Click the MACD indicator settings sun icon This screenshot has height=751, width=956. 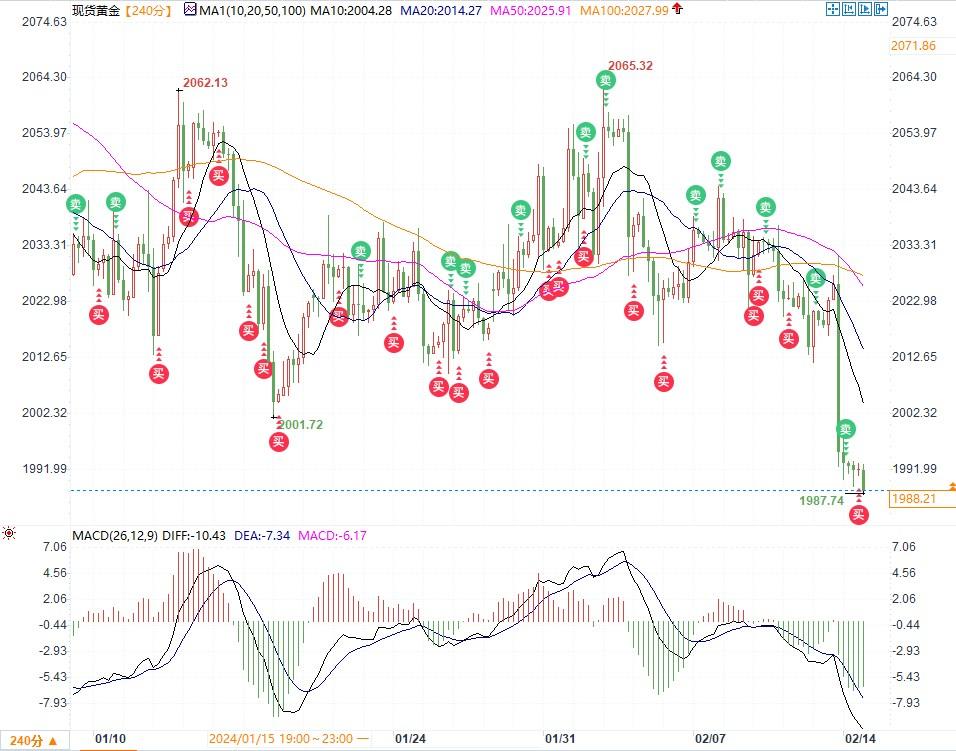[x=10, y=535]
